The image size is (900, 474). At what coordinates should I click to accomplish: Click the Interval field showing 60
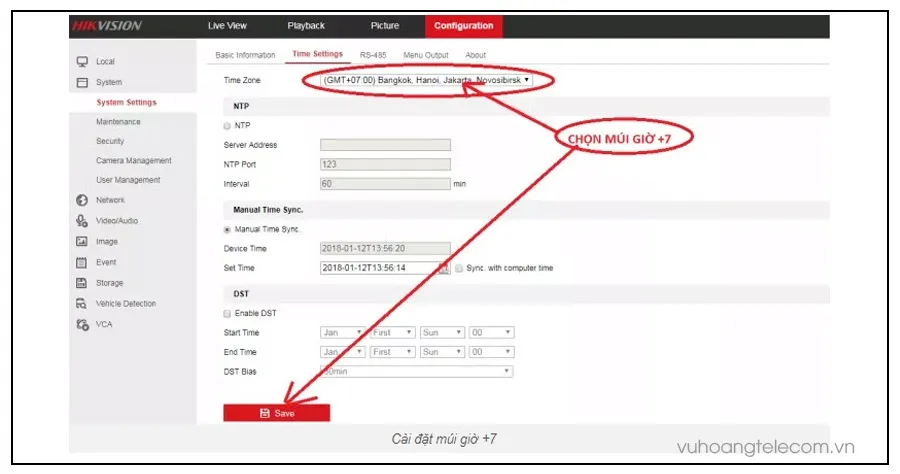385,184
